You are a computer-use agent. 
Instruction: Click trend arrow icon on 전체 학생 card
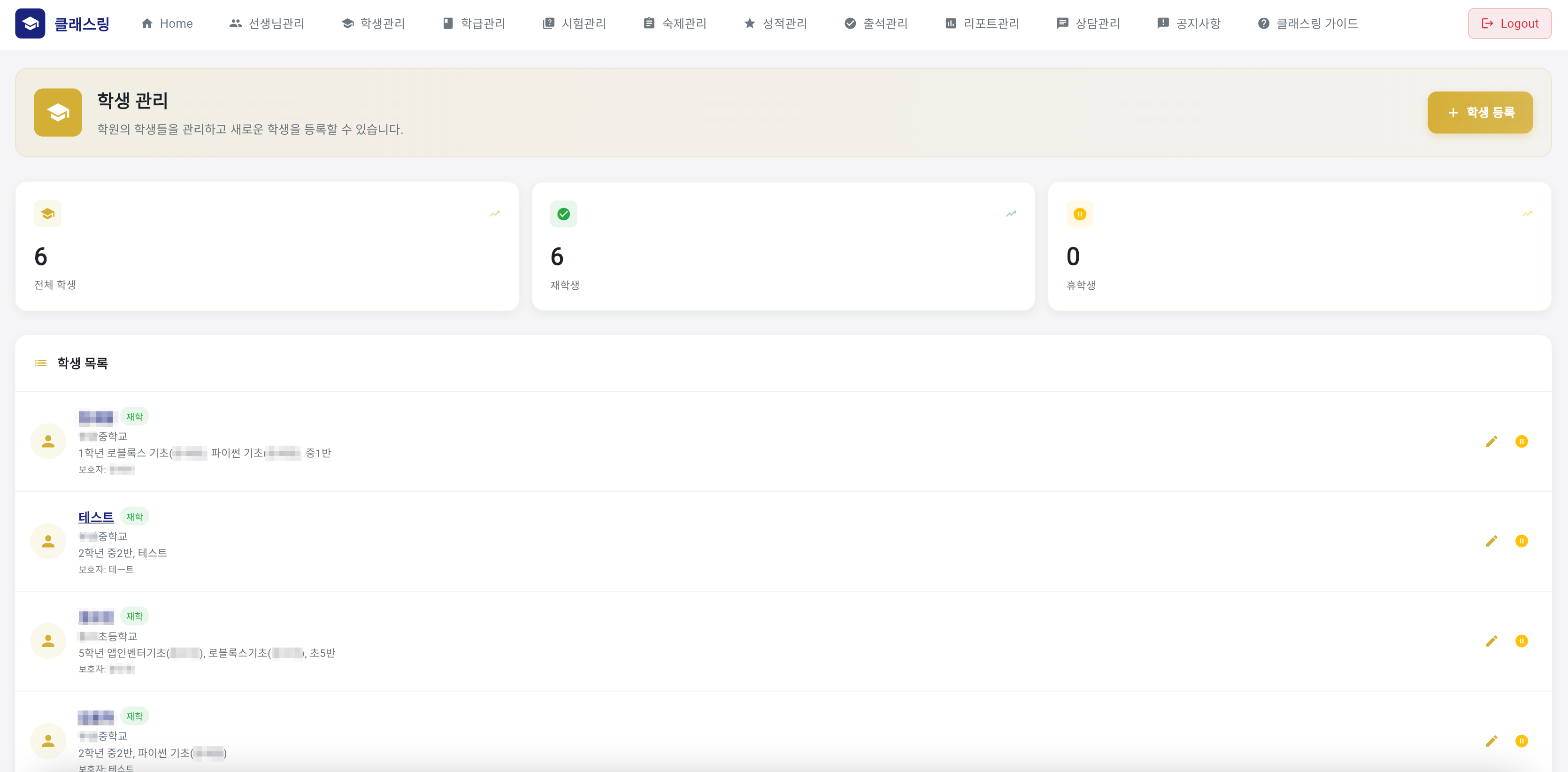pos(495,214)
